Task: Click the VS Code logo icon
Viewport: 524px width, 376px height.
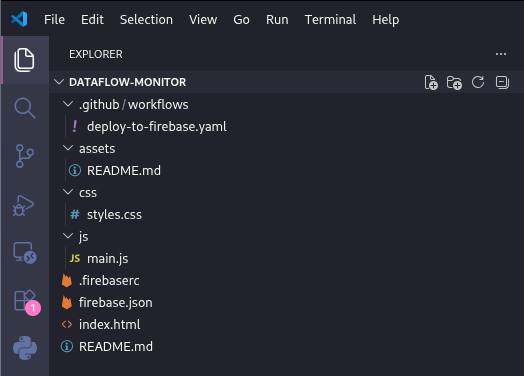Action: (x=19, y=19)
